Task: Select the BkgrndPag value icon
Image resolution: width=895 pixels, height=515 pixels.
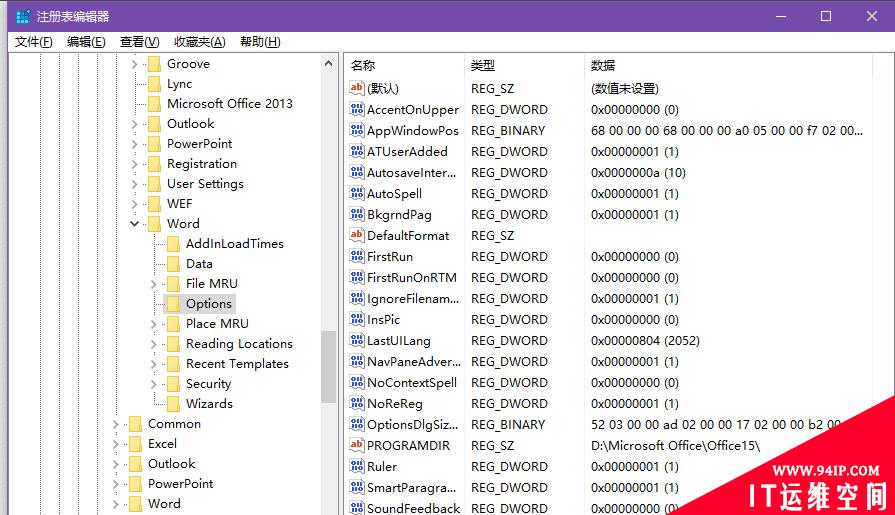Action: click(x=357, y=214)
